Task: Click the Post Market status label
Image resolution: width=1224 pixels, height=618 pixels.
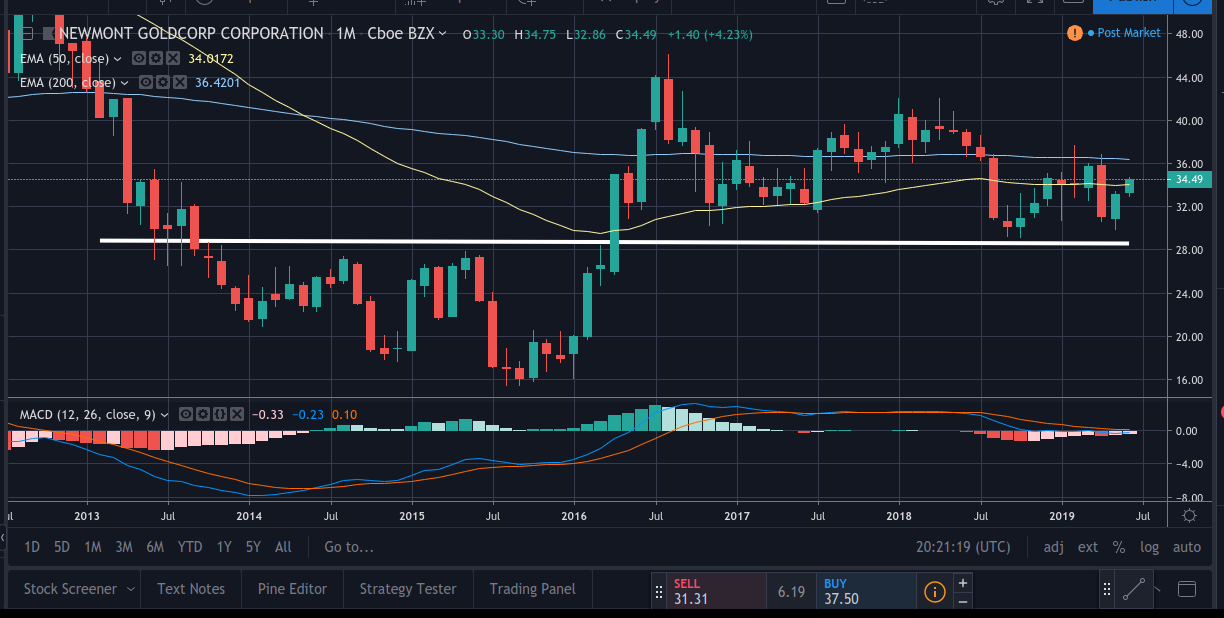Action: [x=1129, y=33]
